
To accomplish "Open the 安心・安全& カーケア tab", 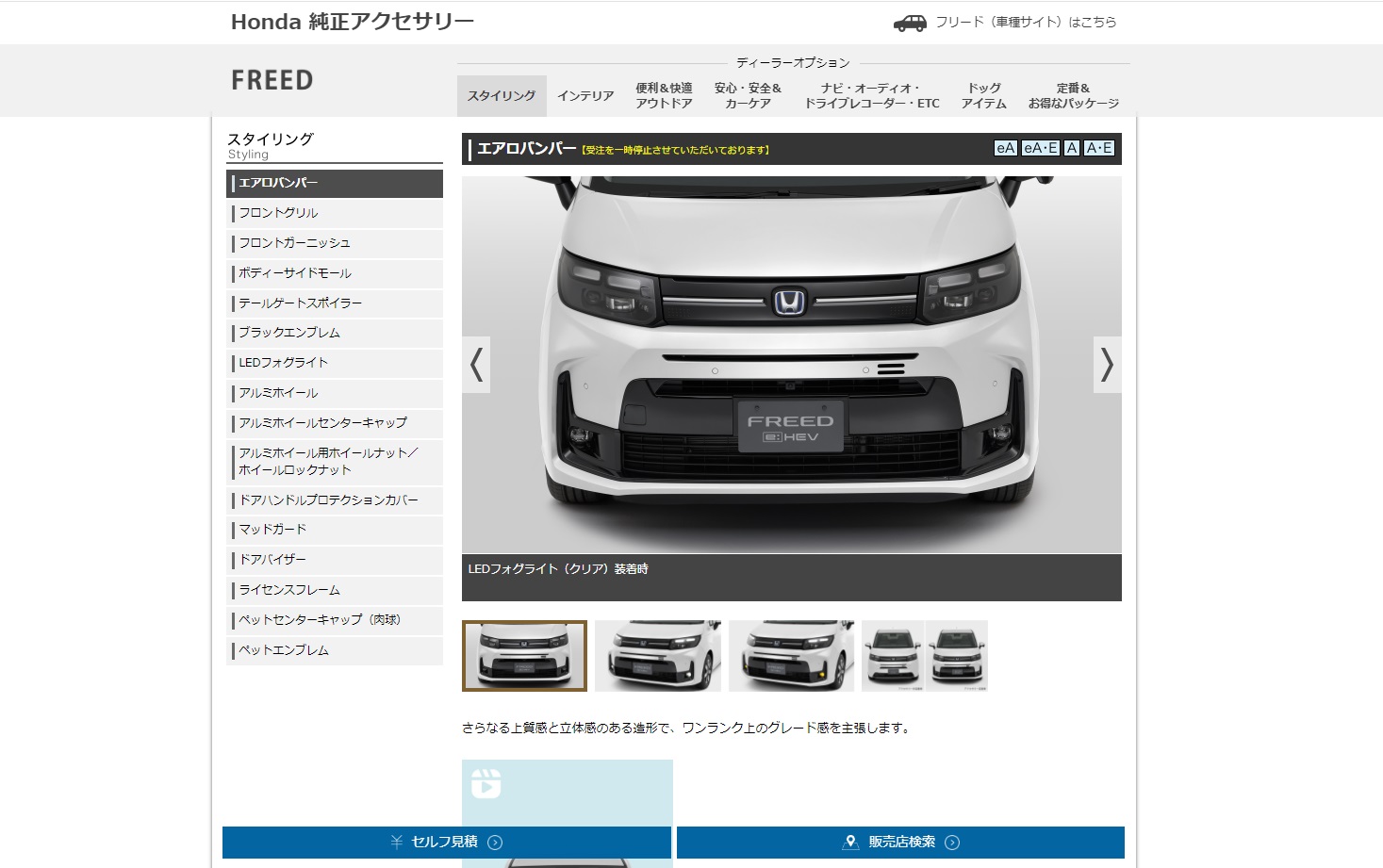I will tap(748, 96).
